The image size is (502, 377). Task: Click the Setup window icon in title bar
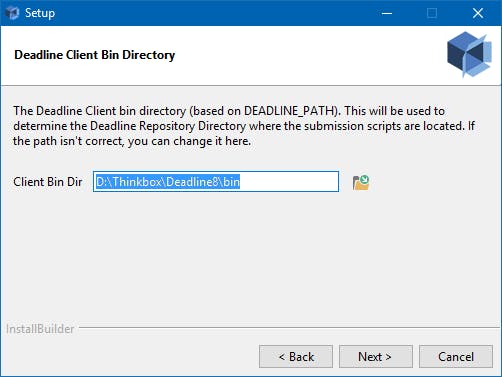[12, 13]
